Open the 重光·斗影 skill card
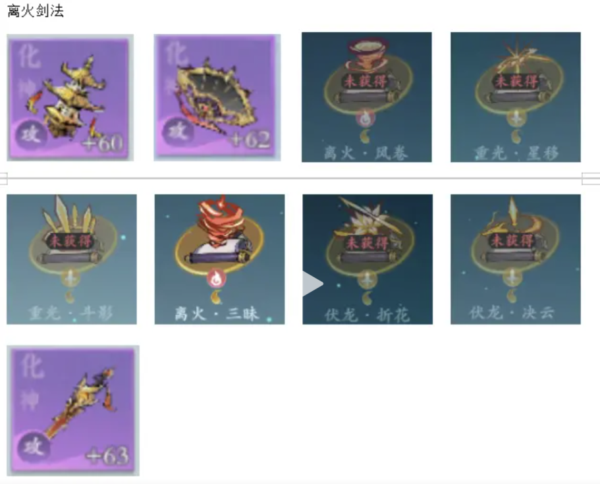This screenshot has height=484, width=600. [x=72, y=259]
